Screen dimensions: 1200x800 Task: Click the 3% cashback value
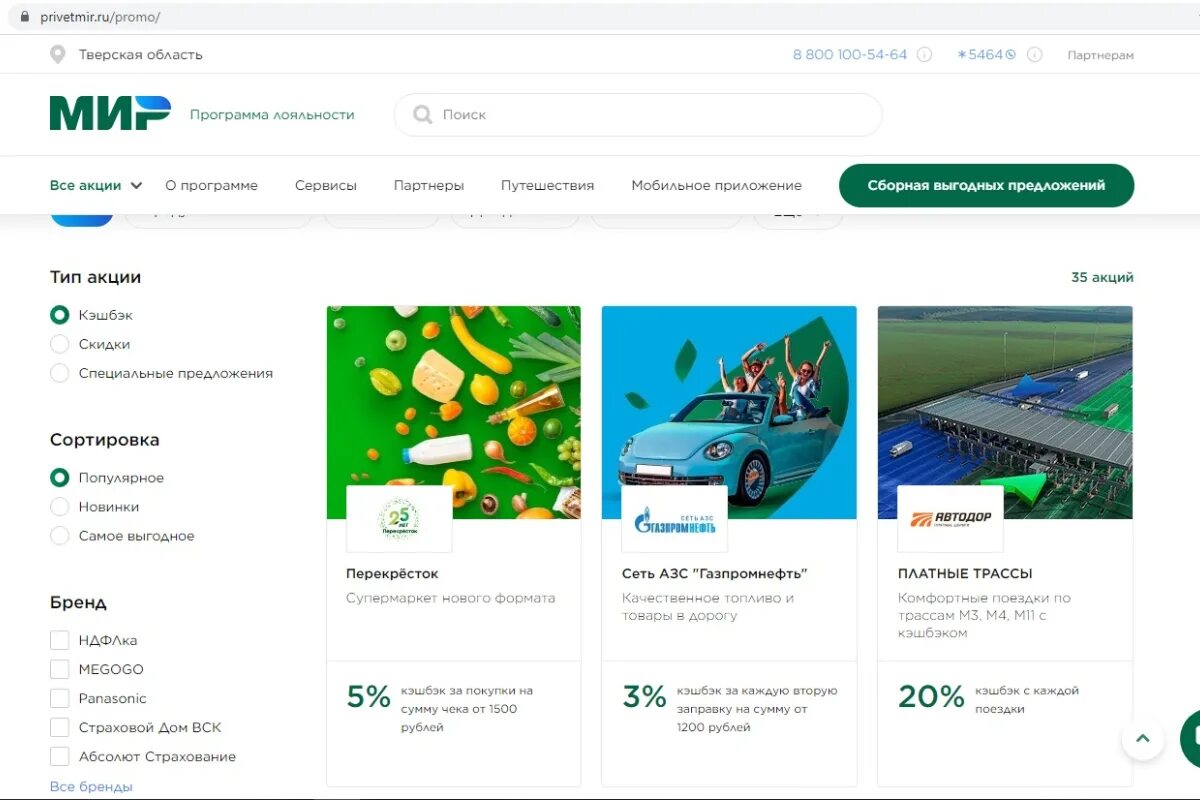pyautogui.click(x=645, y=696)
